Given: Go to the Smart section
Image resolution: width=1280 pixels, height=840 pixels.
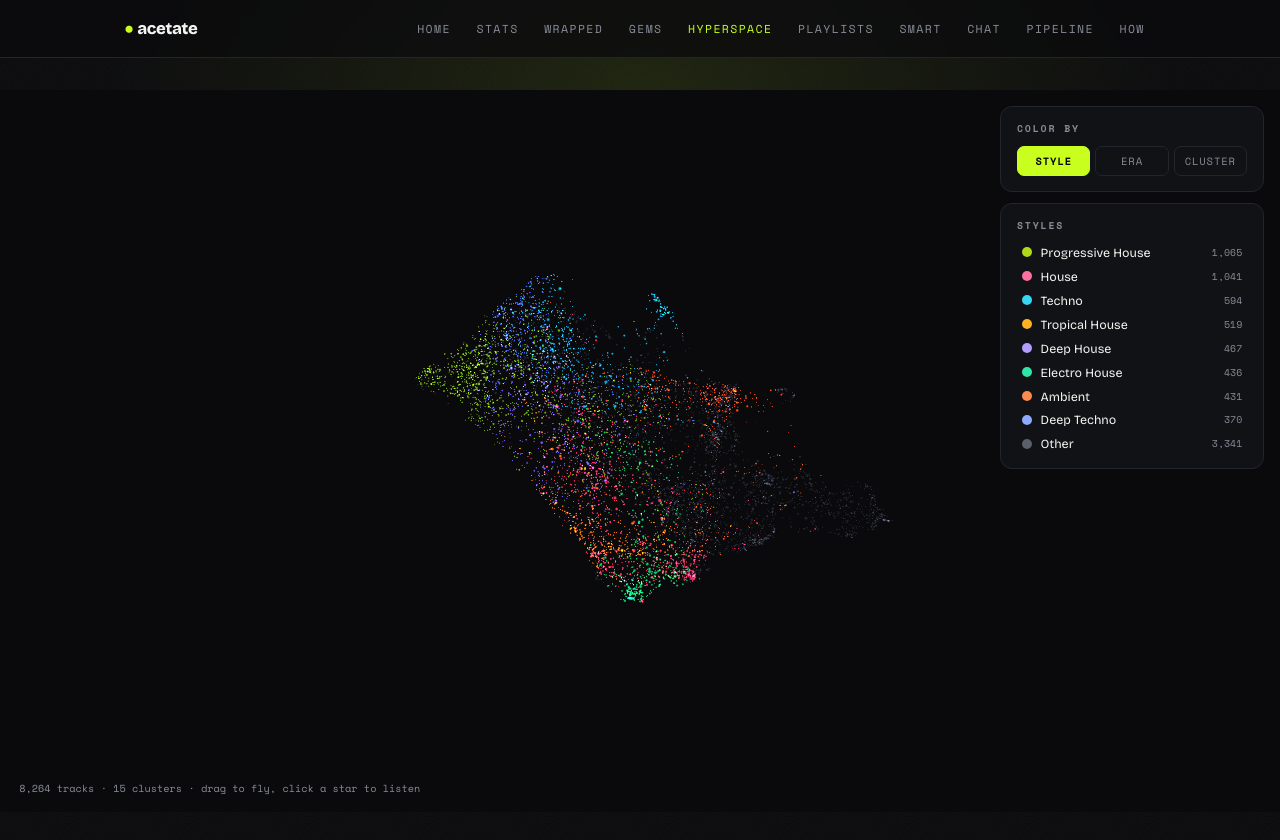Looking at the screenshot, I should click(x=920, y=29).
